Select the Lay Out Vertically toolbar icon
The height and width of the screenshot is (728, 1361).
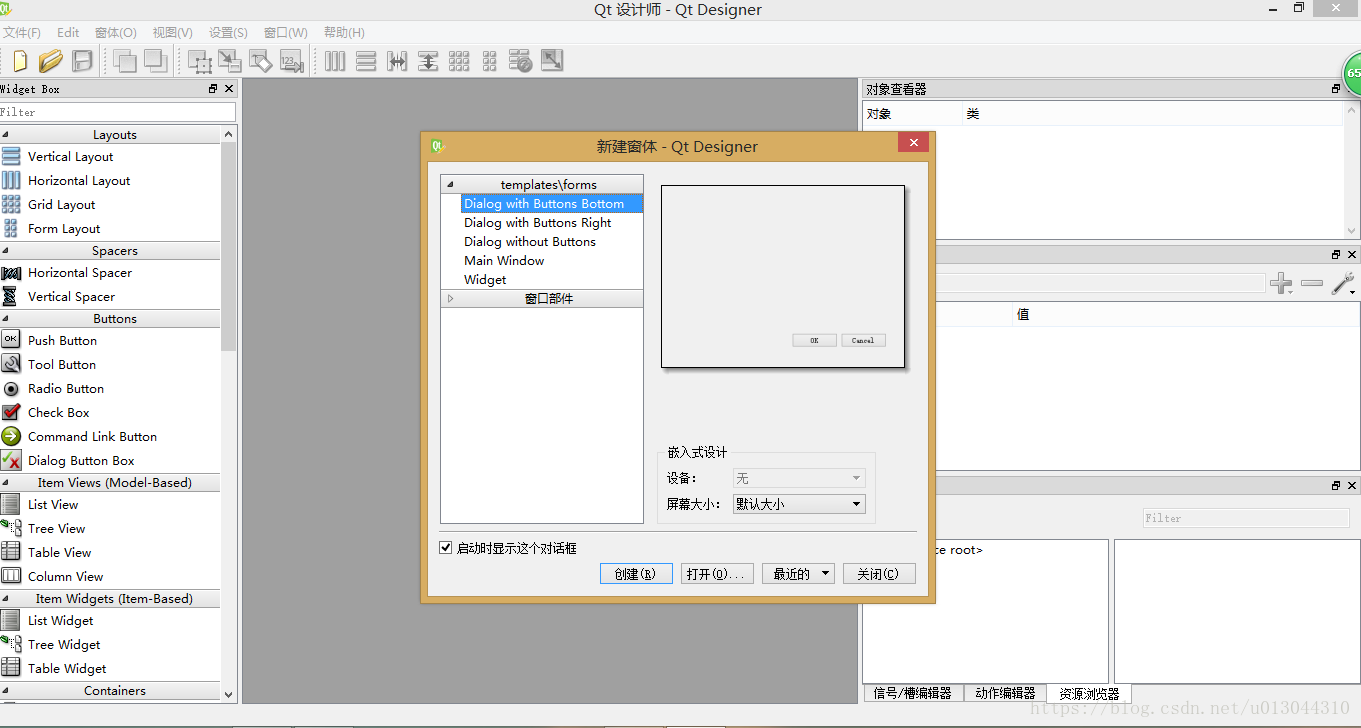click(x=366, y=60)
